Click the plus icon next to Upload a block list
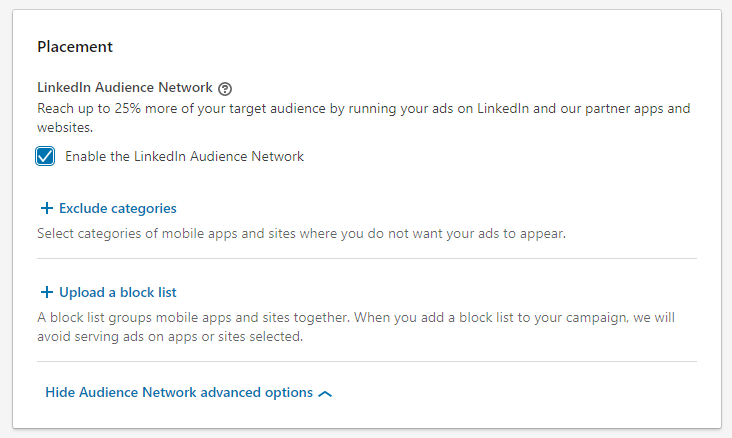The height and width of the screenshot is (438, 732). (x=46, y=293)
